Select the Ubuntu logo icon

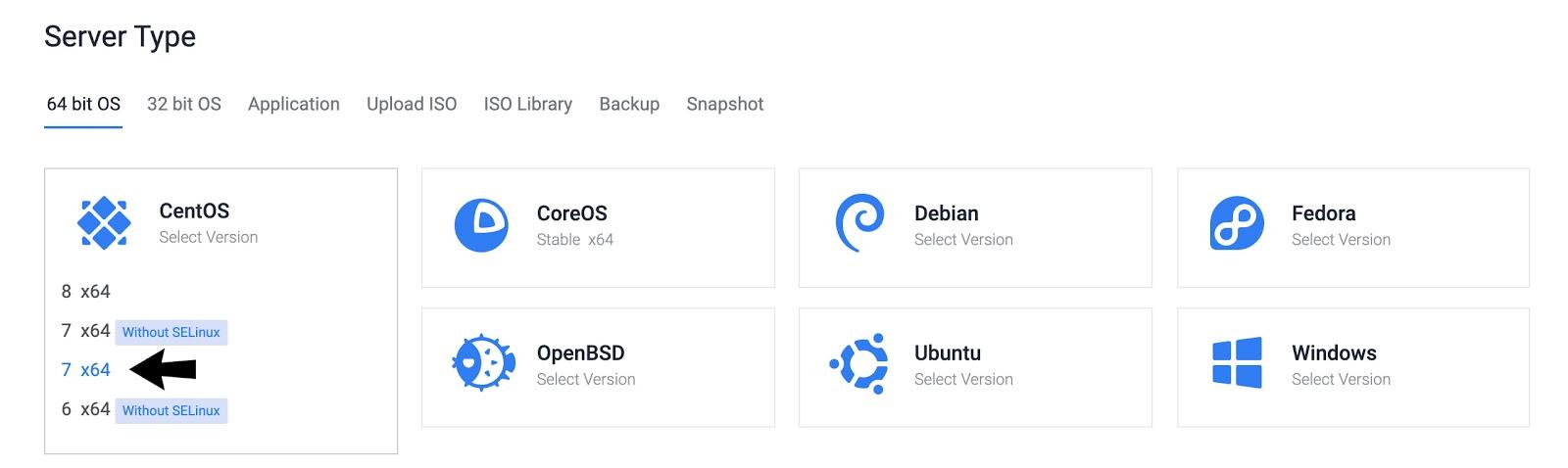(859, 364)
